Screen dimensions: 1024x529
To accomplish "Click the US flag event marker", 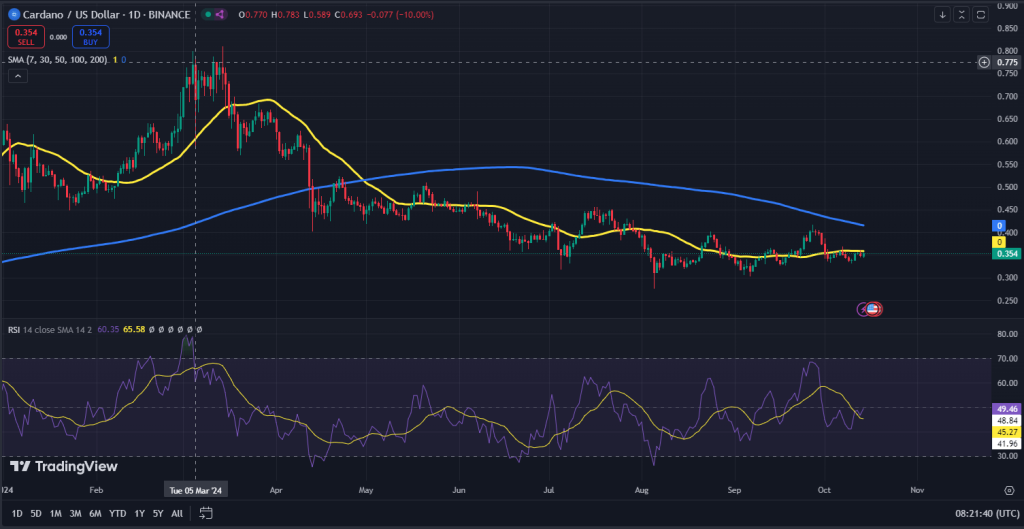I will point(872,309).
